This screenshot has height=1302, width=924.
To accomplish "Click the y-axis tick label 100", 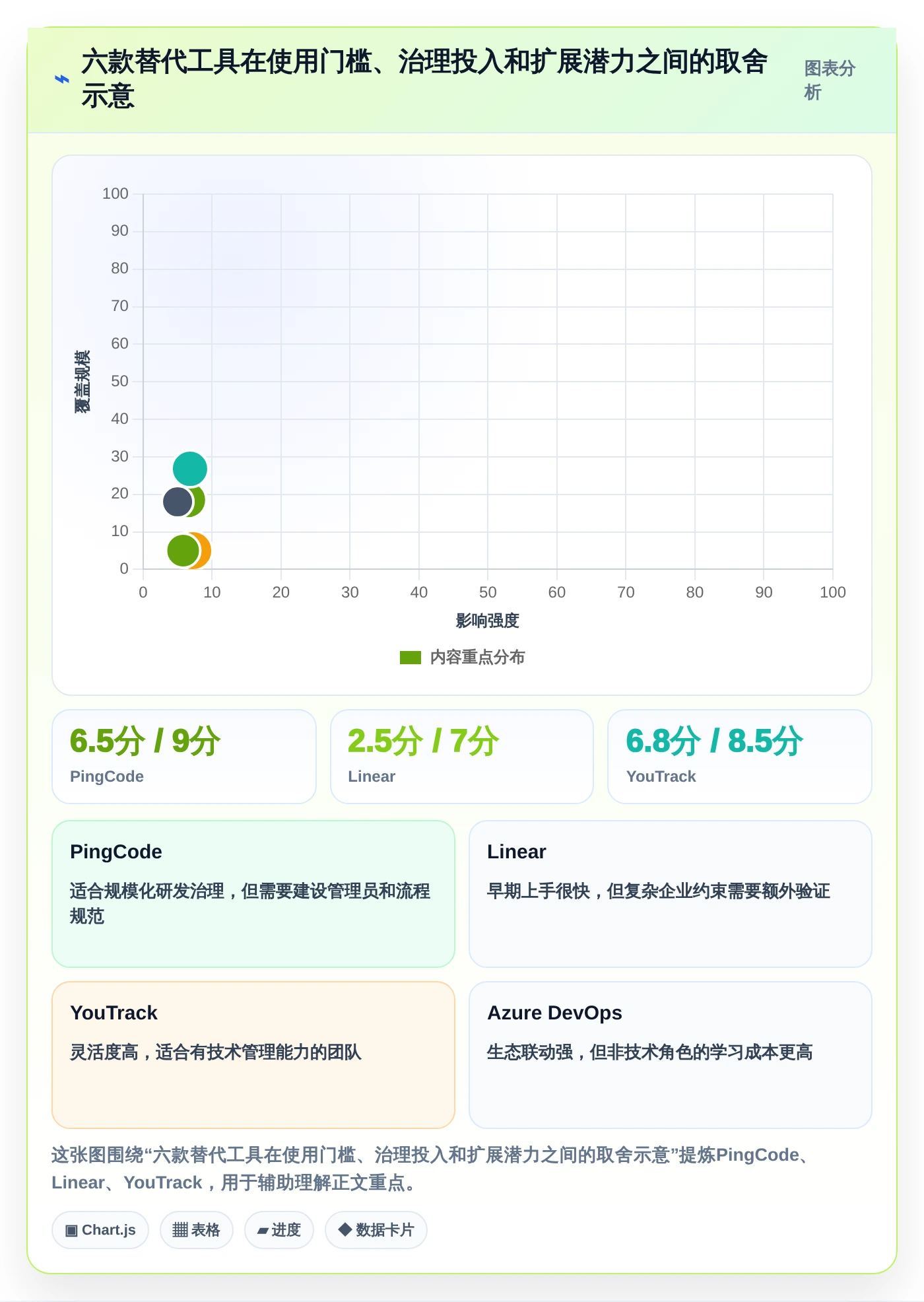I will click(115, 193).
